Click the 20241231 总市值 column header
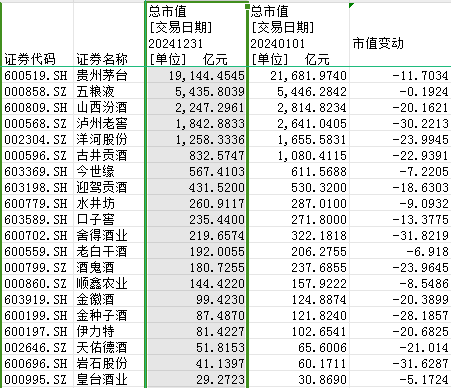This screenshot has width=451, height=388. point(196,35)
